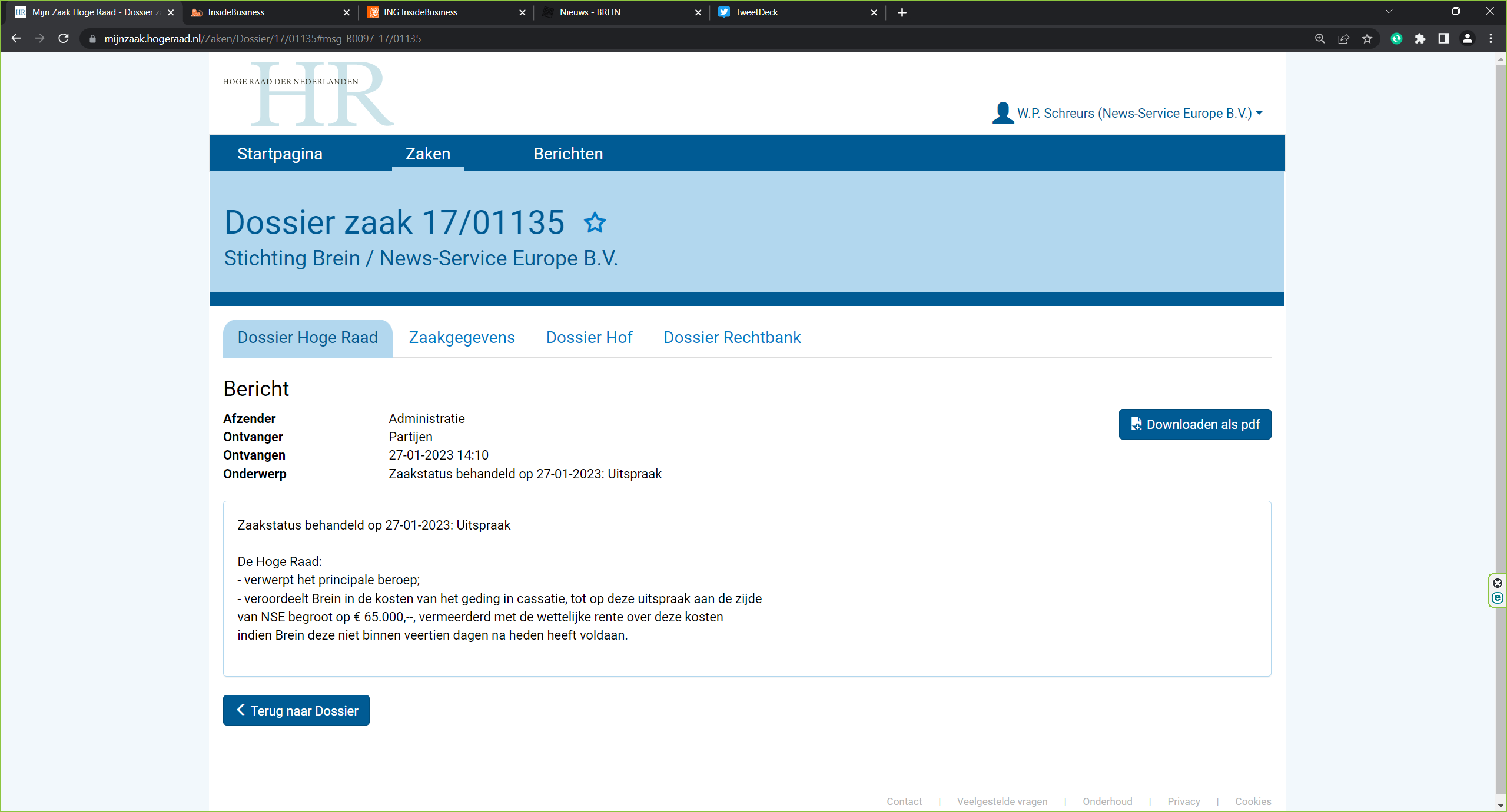This screenshot has width=1507, height=812.
Task: Open the browser profile icon
Action: [1468, 39]
